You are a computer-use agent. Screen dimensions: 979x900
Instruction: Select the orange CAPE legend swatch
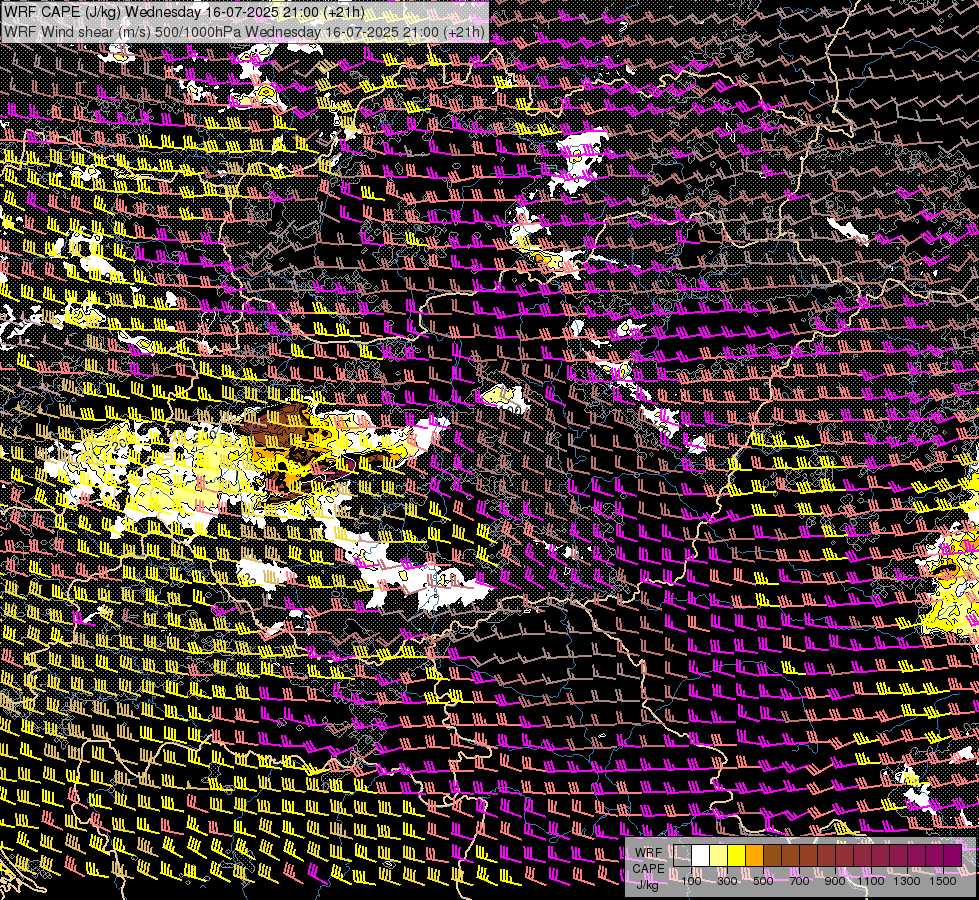[x=754, y=856]
